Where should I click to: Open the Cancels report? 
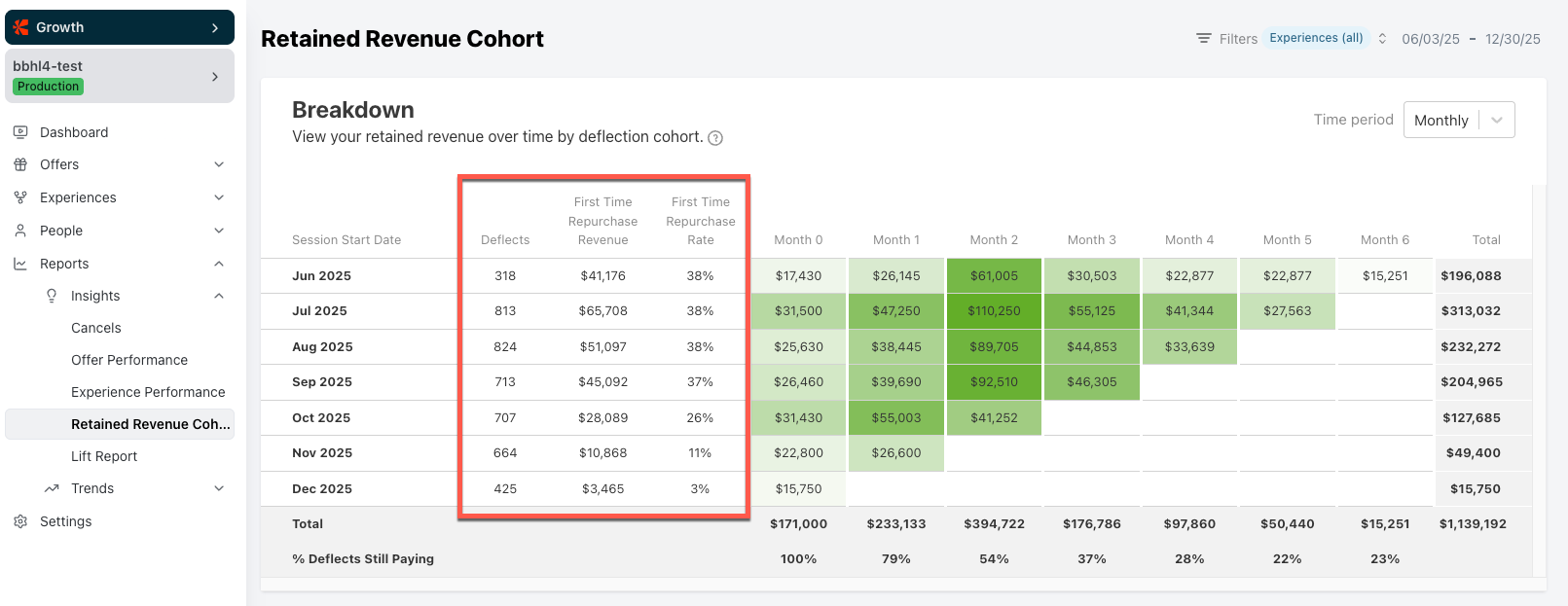(96, 328)
